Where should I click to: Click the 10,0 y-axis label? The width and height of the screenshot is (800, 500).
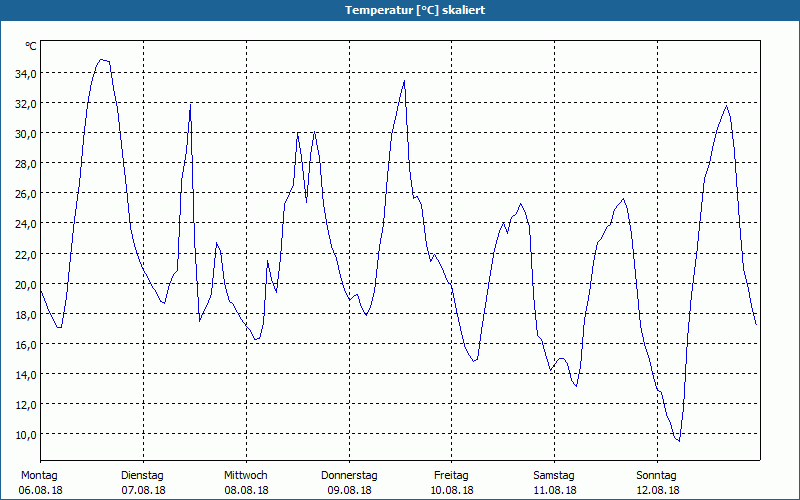point(26,435)
